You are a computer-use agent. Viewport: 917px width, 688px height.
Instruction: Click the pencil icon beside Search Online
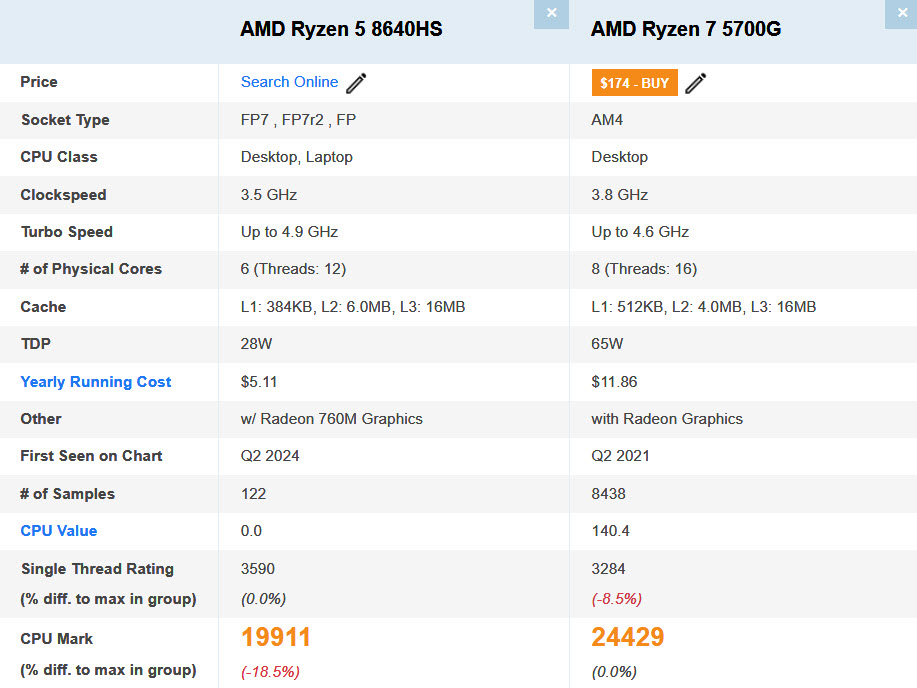356,83
